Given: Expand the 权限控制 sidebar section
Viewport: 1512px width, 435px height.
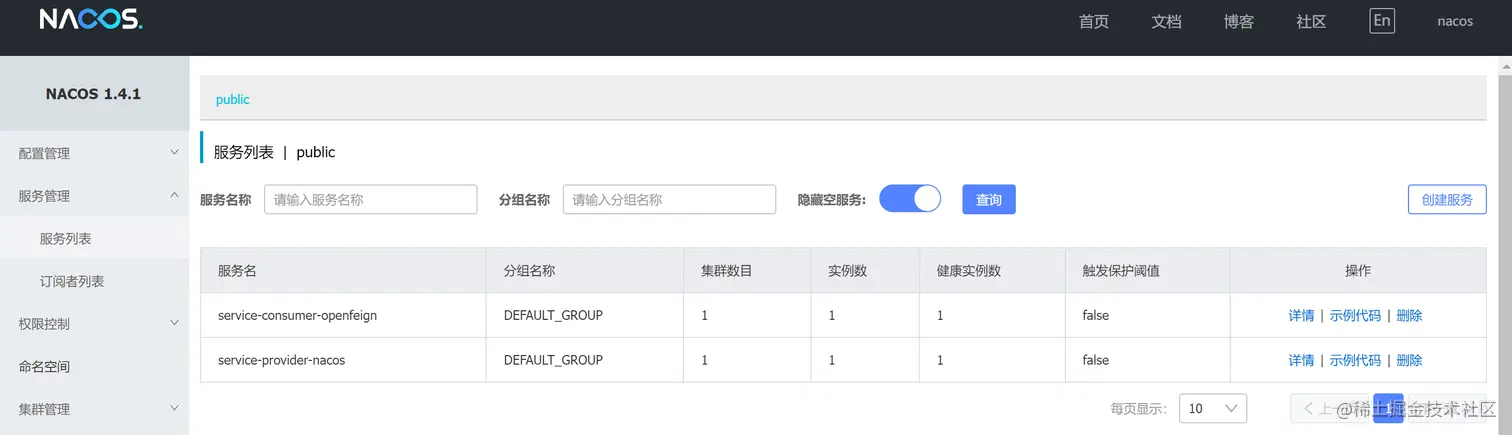Looking at the screenshot, I should (95, 324).
